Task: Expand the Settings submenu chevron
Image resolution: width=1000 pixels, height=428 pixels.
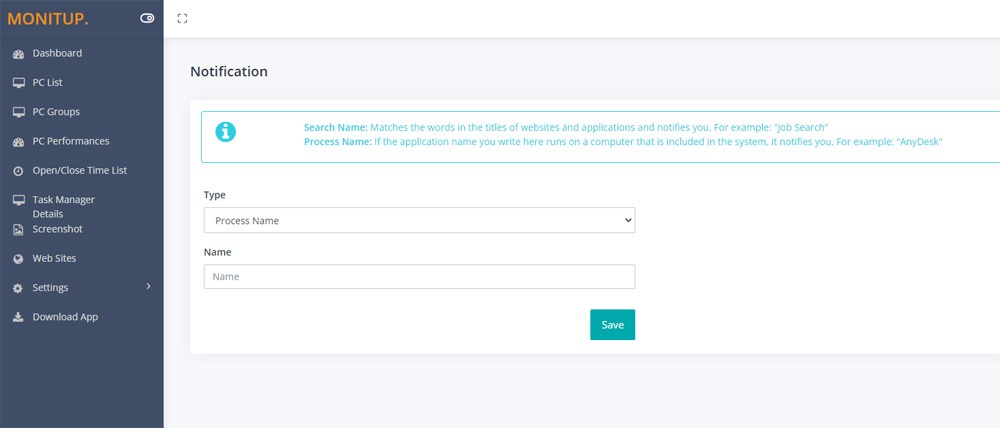Action: tap(149, 286)
